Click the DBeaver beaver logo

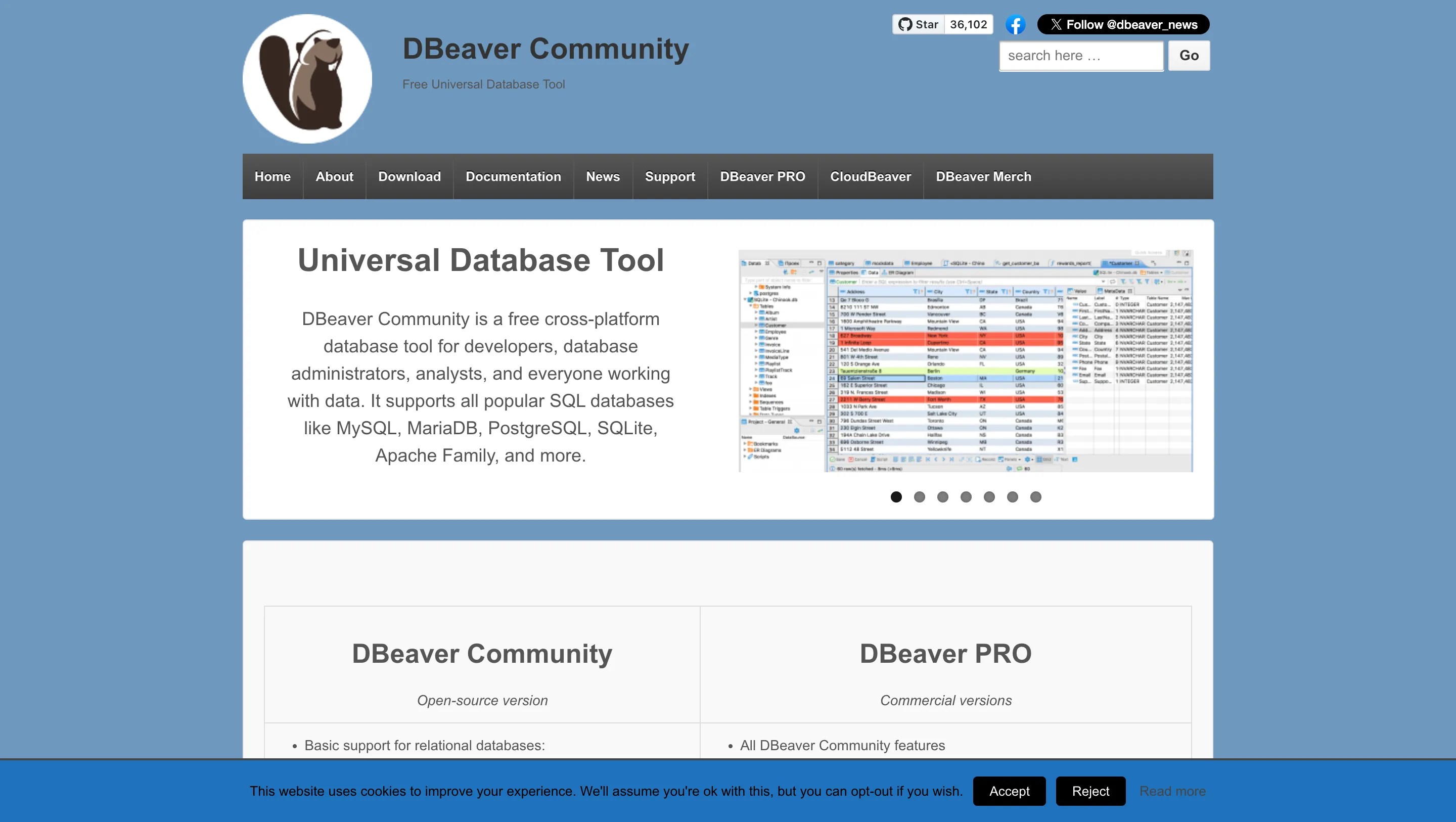(x=307, y=77)
